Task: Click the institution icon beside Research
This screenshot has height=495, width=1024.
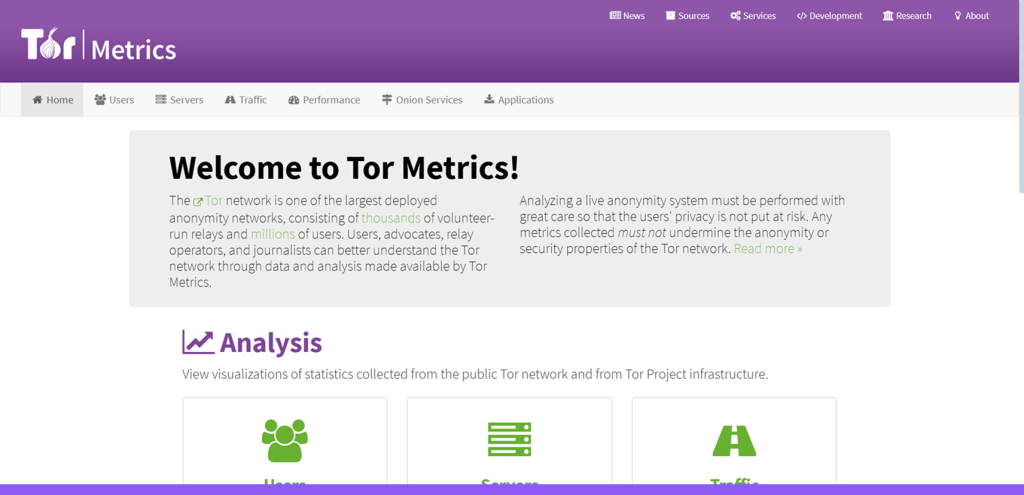Action: click(x=888, y=16)
